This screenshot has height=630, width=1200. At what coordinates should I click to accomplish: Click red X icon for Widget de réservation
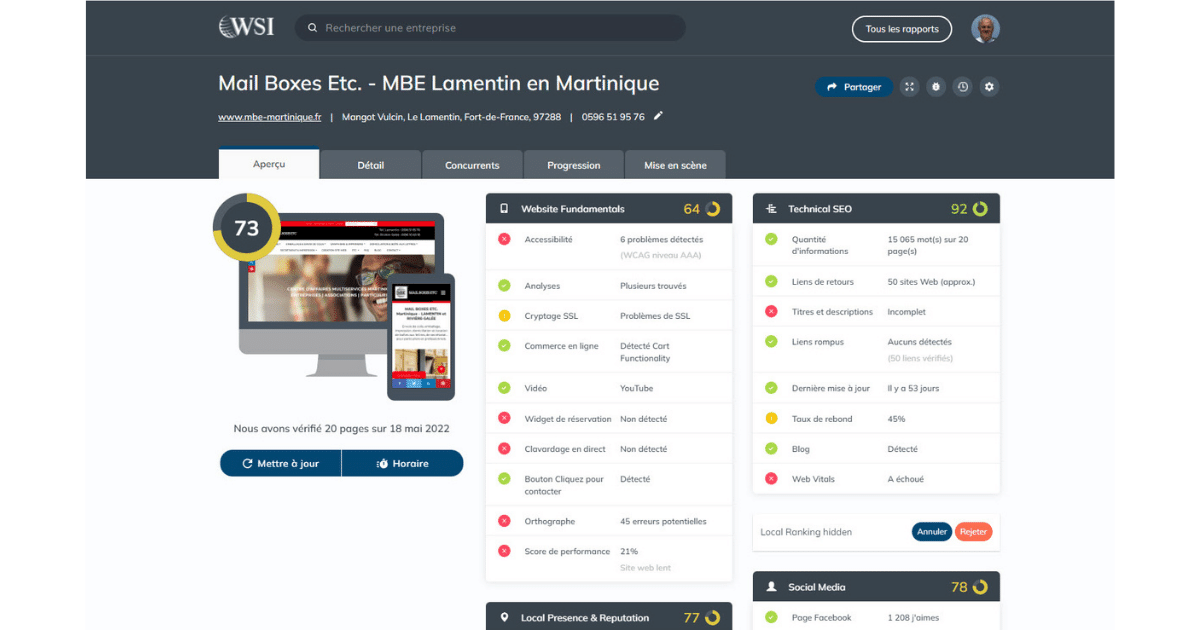click(x=504, y=419)
